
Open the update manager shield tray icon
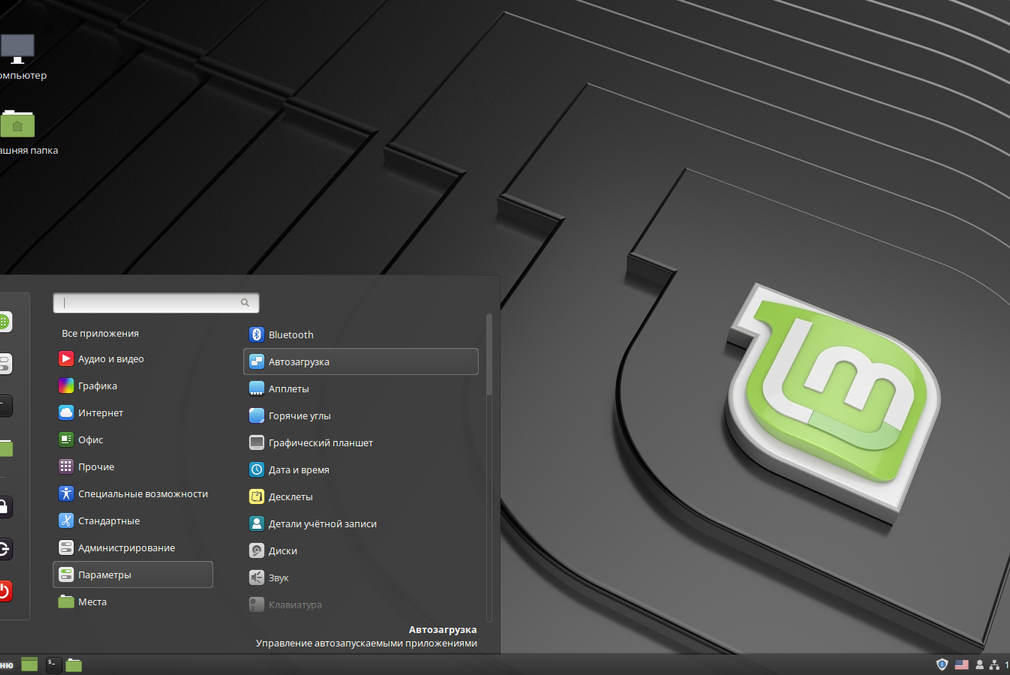click(942, 664)
